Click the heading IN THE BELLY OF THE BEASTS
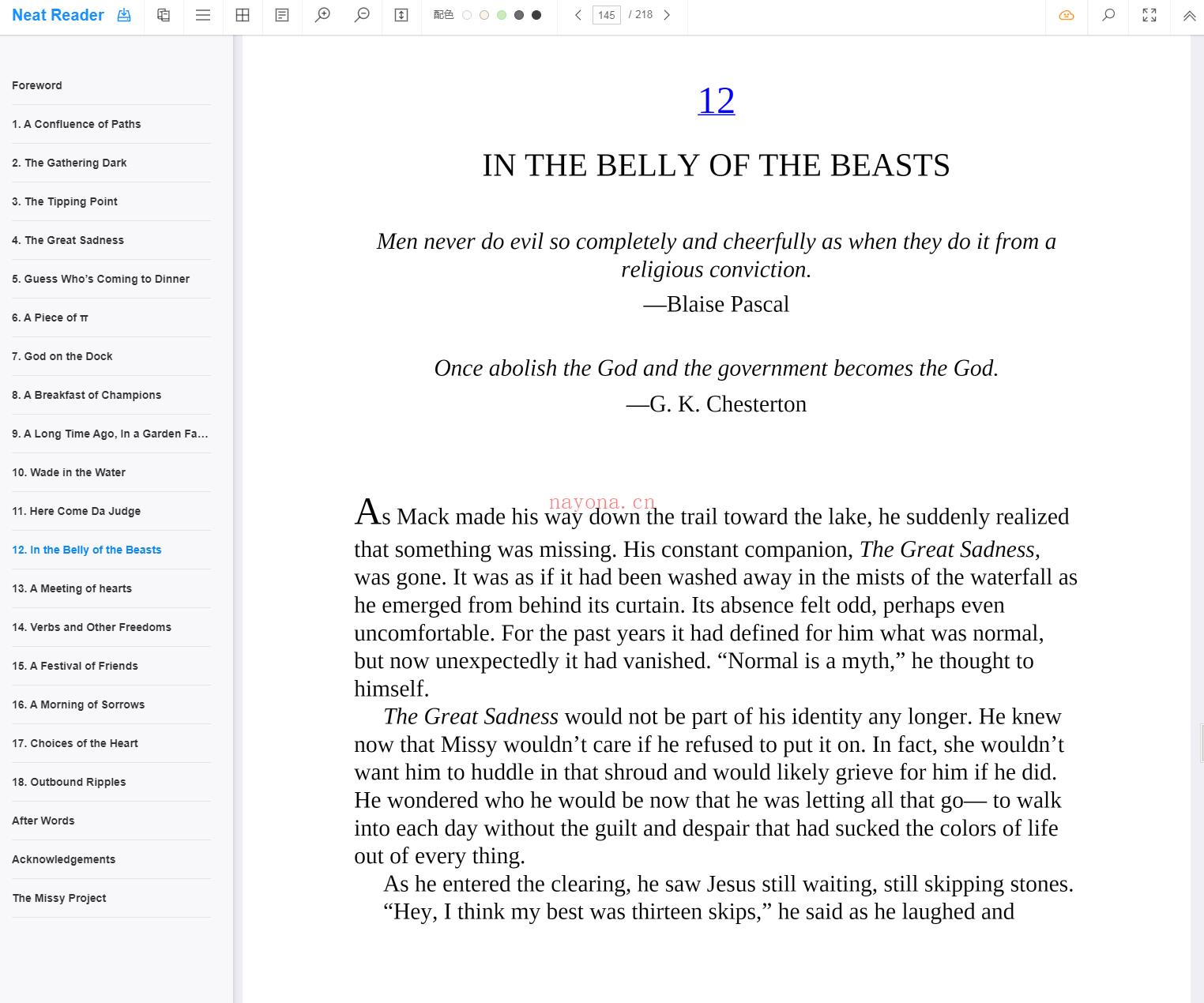 click(717, 165)
